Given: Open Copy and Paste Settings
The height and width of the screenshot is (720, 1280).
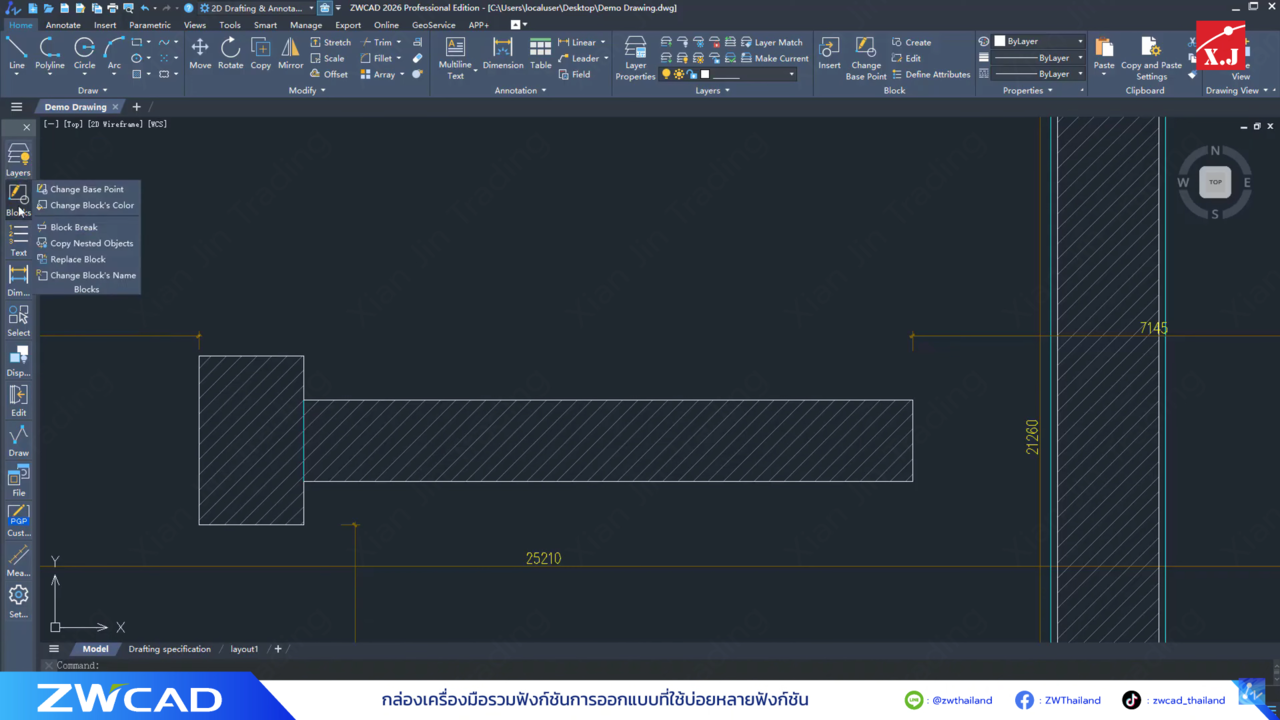Looking at the screenshot, I should [1151, 58].
